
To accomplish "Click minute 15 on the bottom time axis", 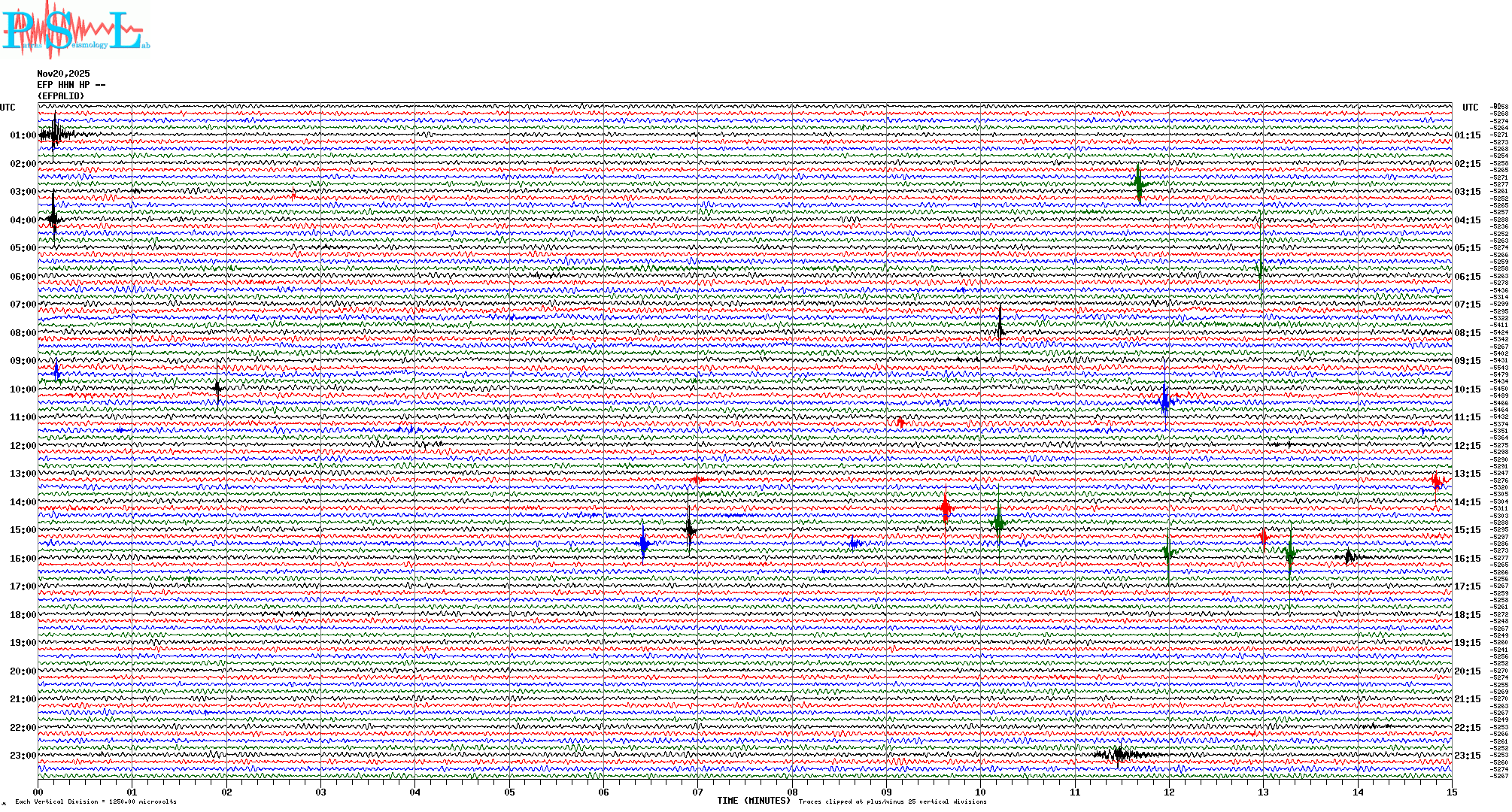I will tap(1451, 792).
